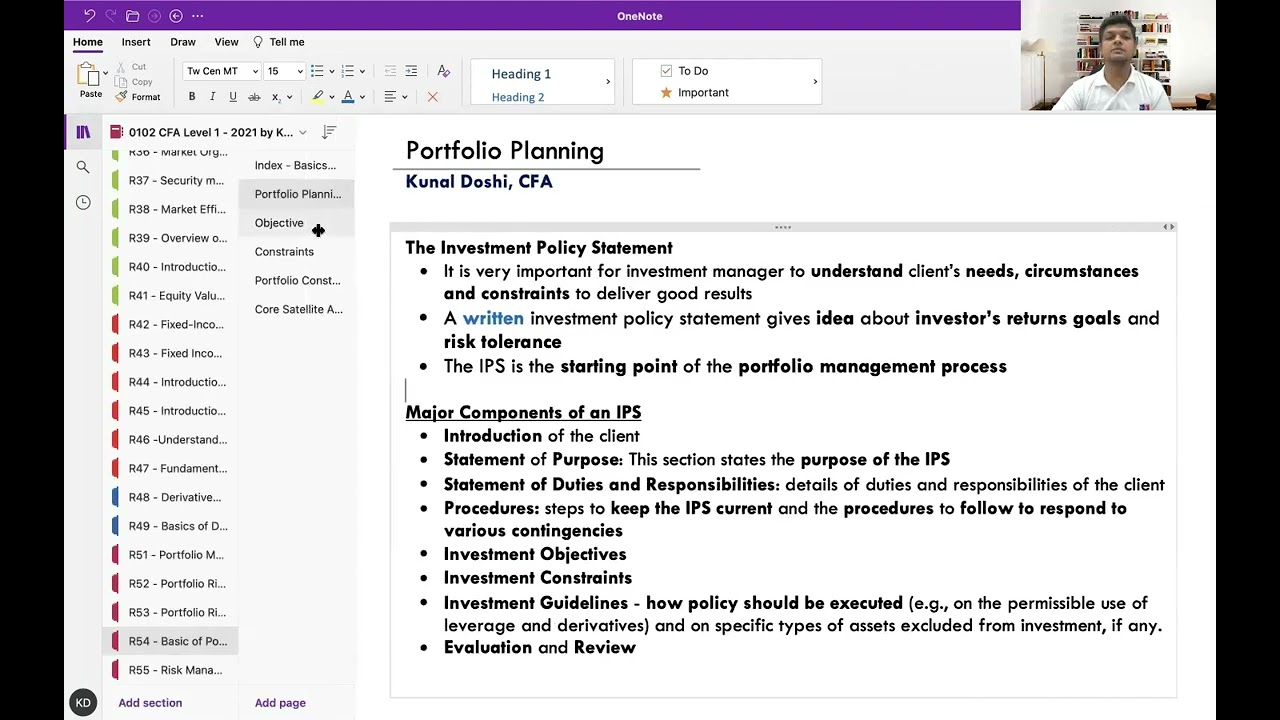Viewport: 1280px width, 720px height.
Task: Delete with the red X button
Action: point(432,97)
